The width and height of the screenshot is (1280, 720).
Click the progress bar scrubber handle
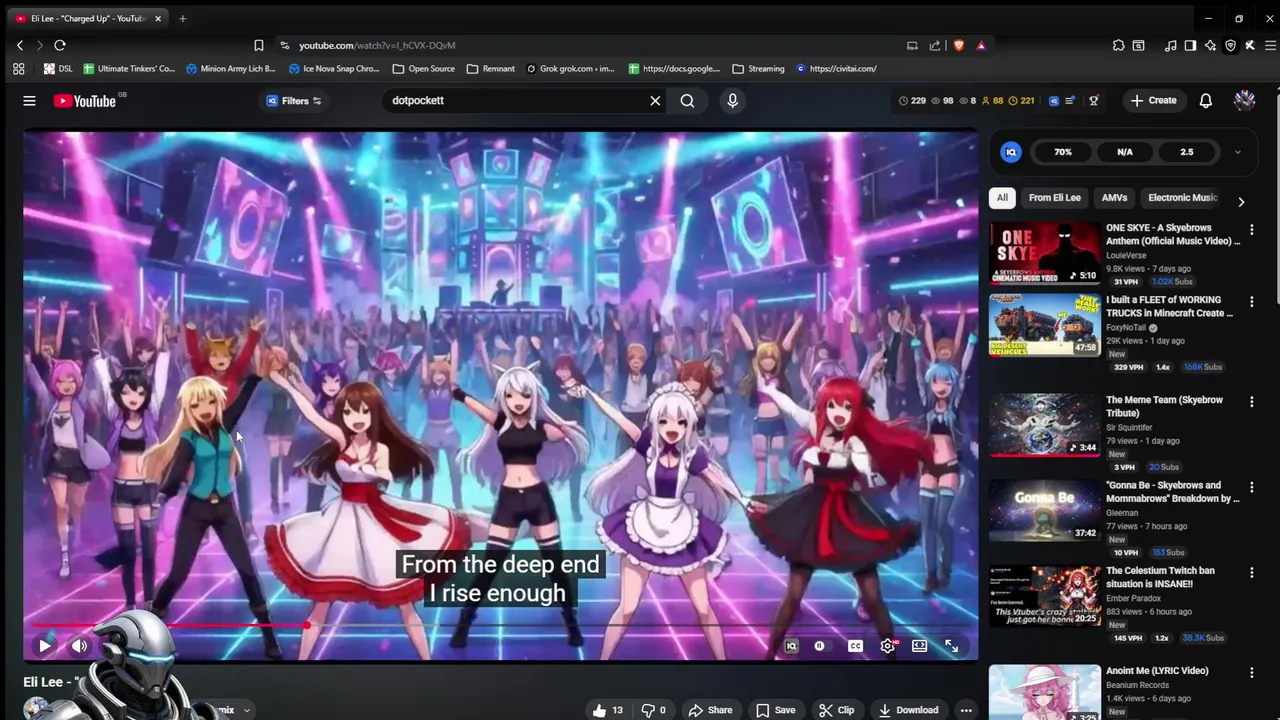pos(308,626)
